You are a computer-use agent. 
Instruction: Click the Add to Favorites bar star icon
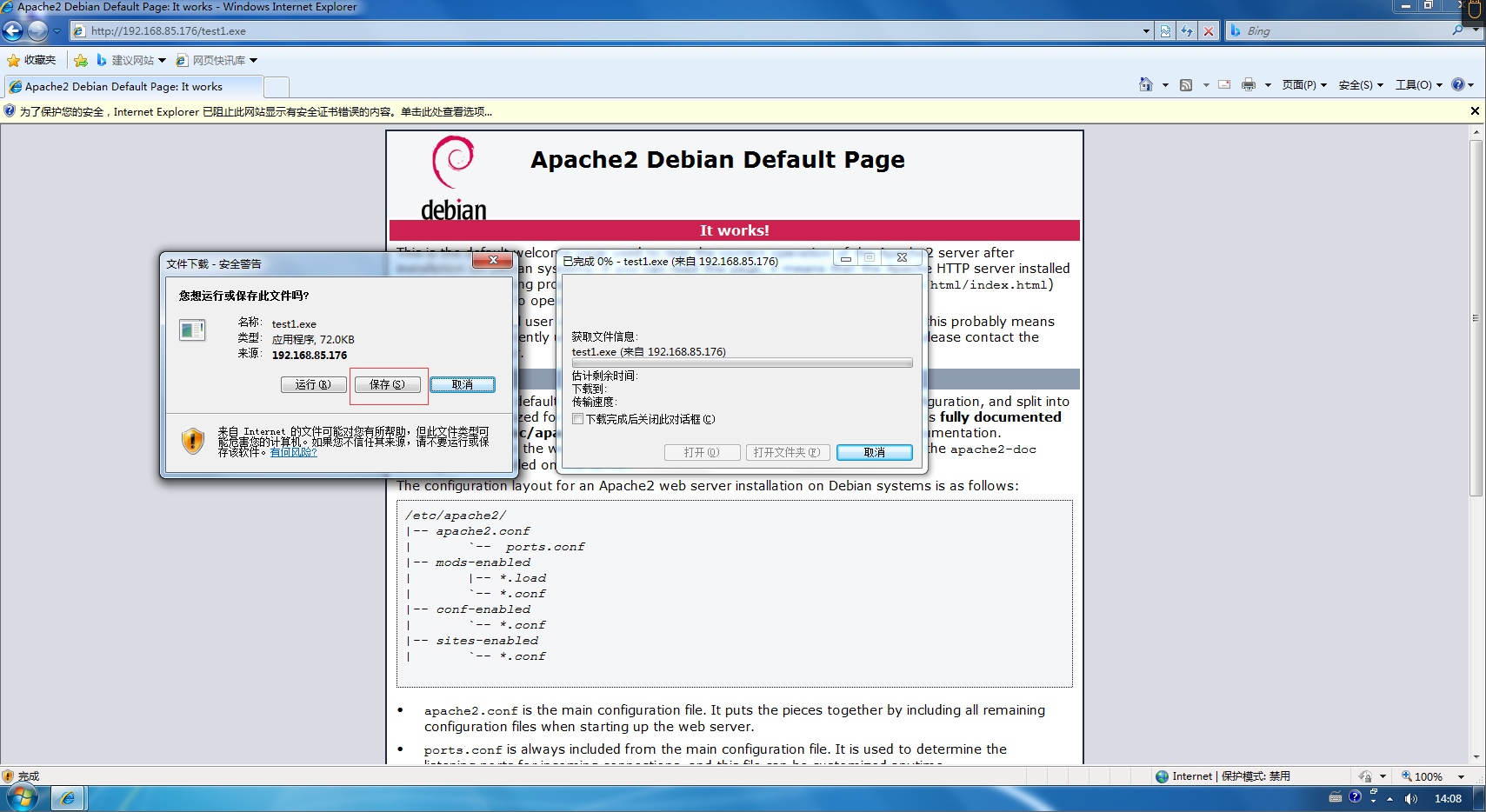(81, 60)
